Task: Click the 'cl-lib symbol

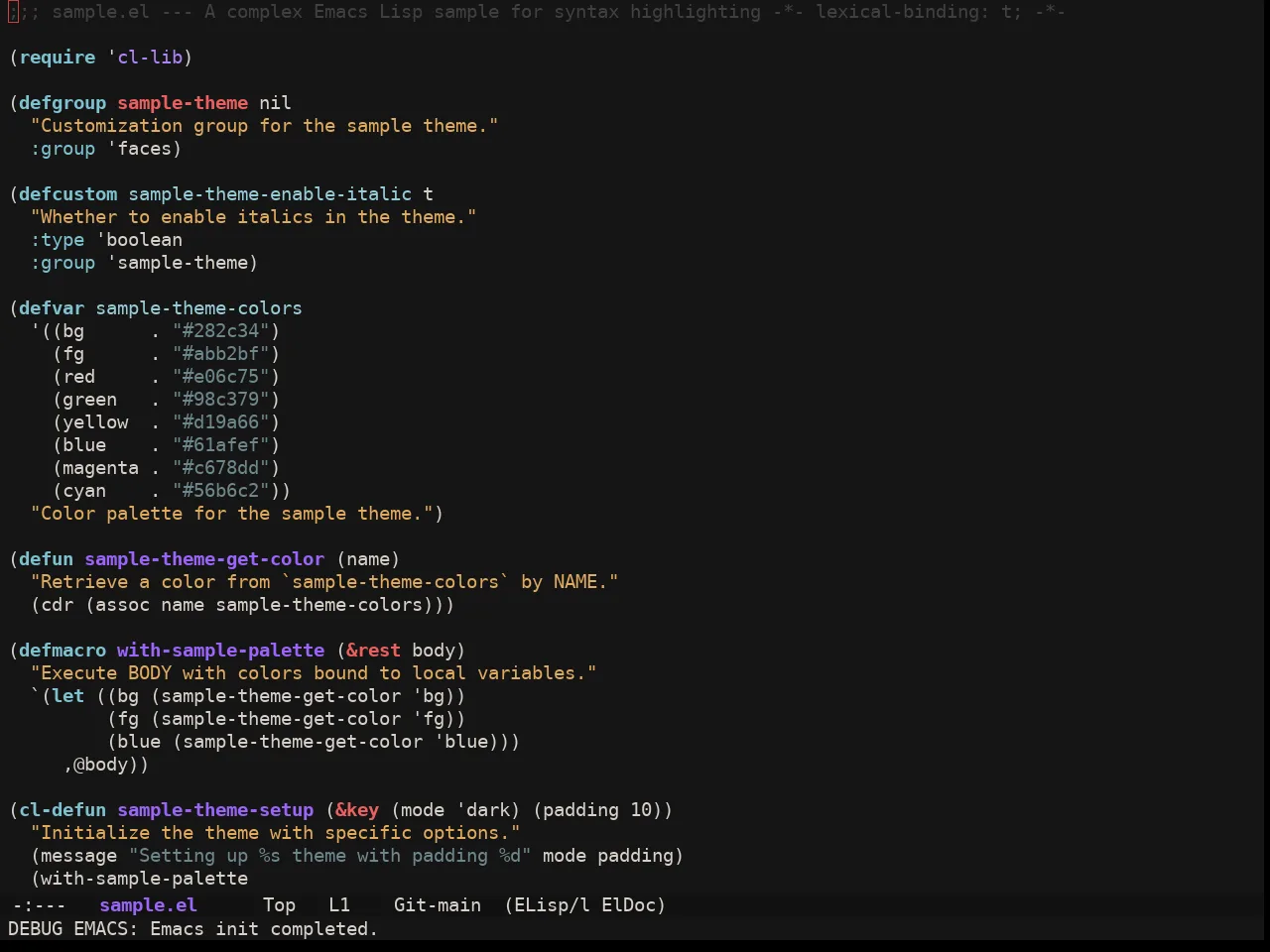Action: tap(145, 58)
